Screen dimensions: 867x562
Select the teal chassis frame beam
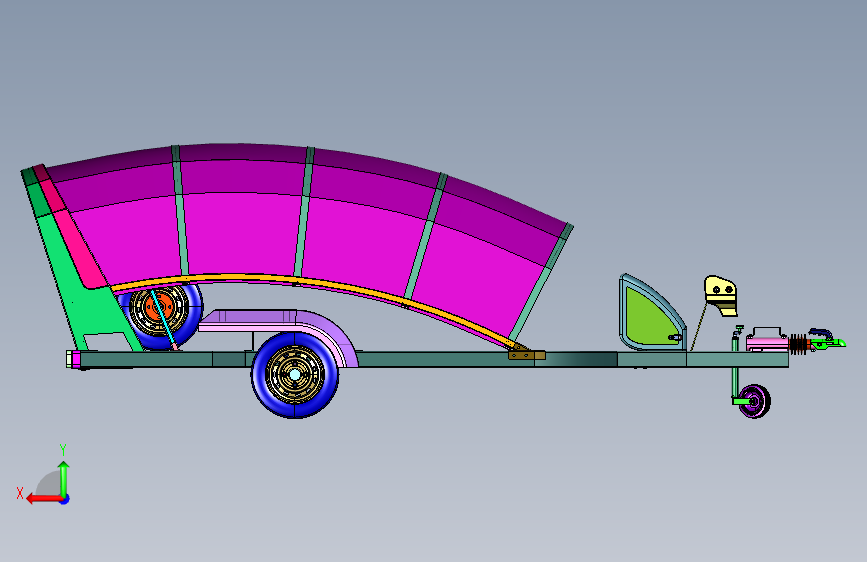point(434,360)
